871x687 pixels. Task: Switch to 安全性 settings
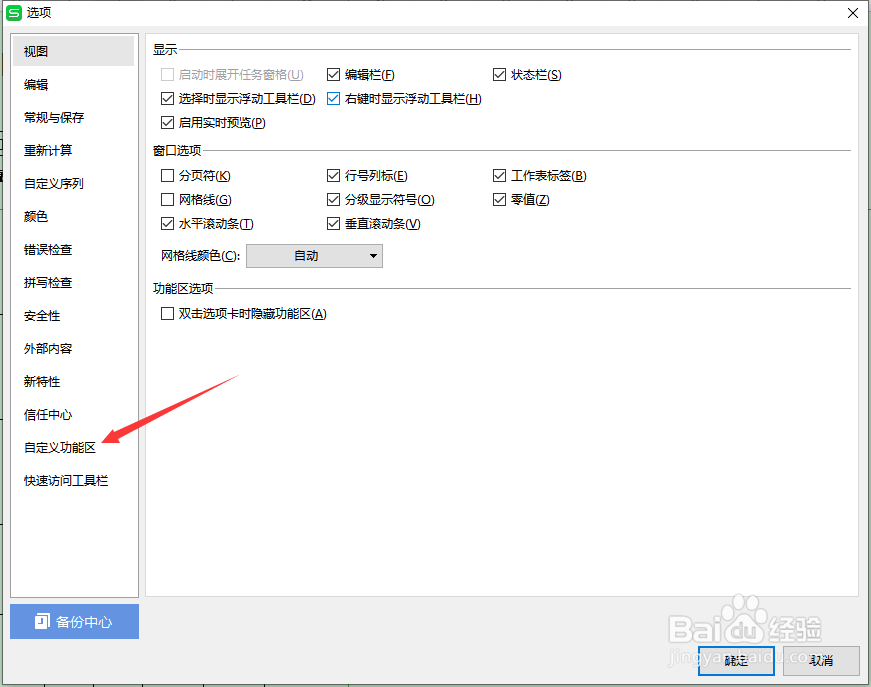point(42,315)
